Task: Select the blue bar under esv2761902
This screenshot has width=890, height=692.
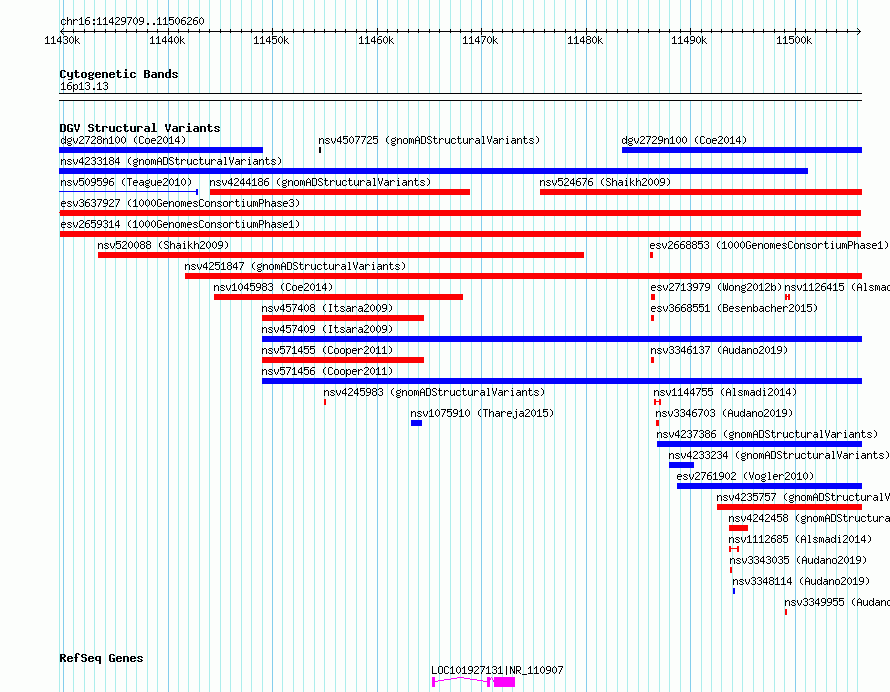Action: coord(769,487)
